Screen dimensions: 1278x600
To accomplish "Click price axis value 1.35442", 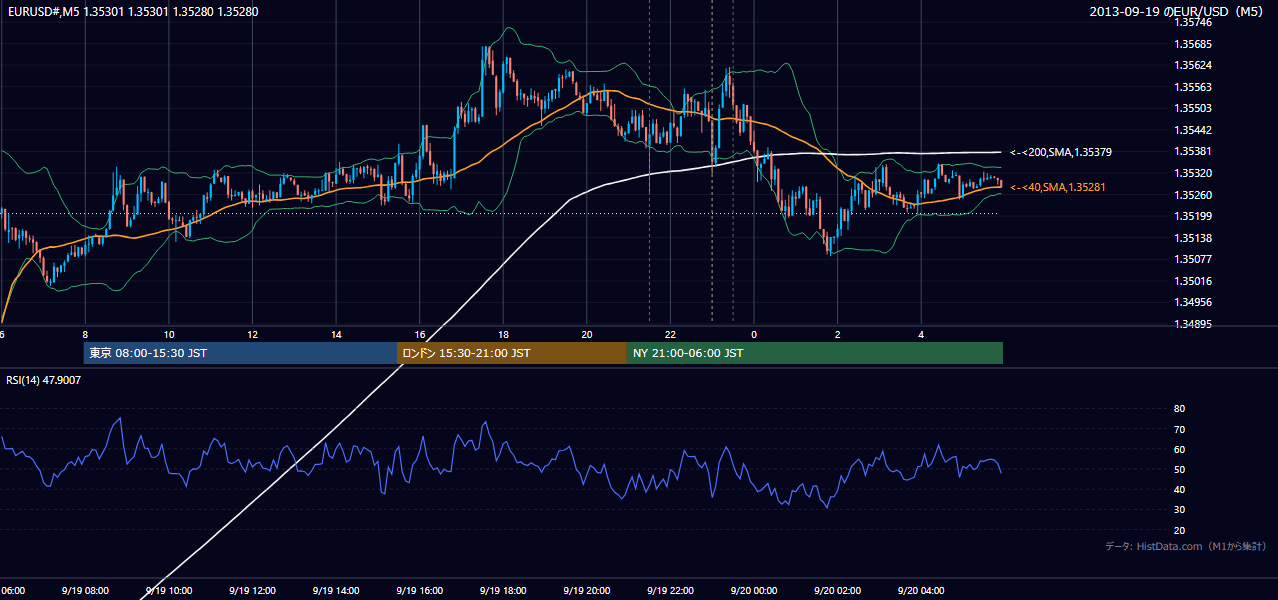I will point(1191,130).
